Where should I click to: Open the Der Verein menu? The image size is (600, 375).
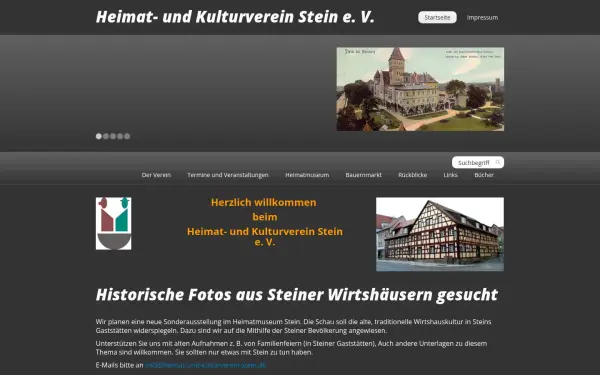click(x=156, y=175)
